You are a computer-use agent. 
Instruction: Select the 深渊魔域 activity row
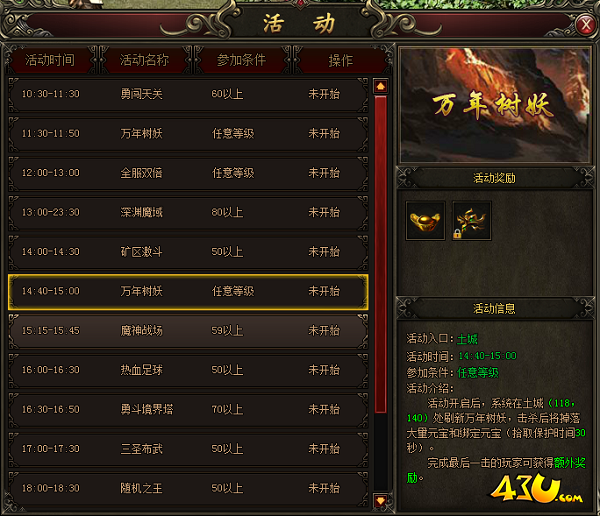click(188, 212)
